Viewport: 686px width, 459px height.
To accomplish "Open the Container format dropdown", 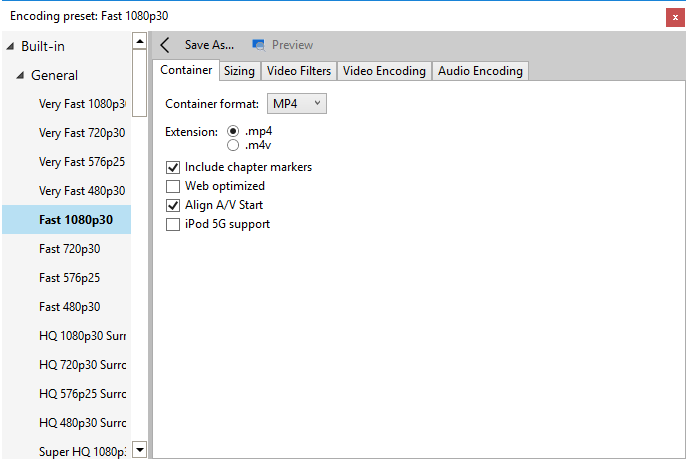I will click(x=297, y=104).
